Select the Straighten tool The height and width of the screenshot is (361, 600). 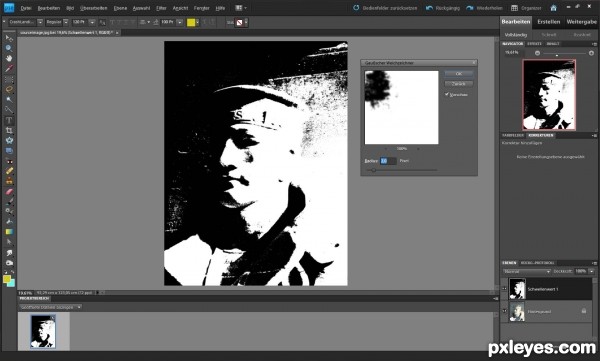click(x=9, y=150)
